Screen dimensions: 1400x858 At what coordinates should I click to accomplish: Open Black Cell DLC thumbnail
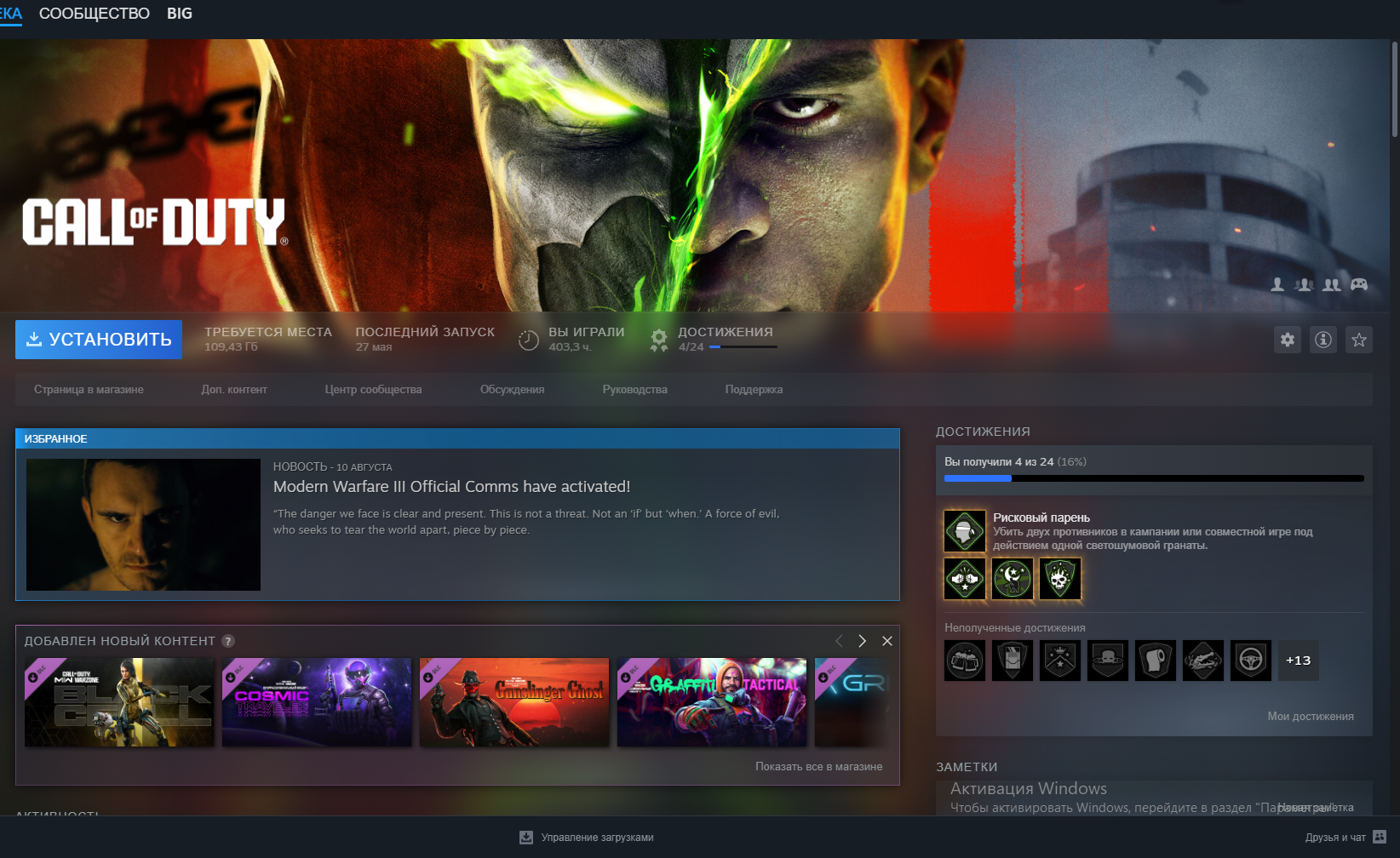click(x=119, y=702)
